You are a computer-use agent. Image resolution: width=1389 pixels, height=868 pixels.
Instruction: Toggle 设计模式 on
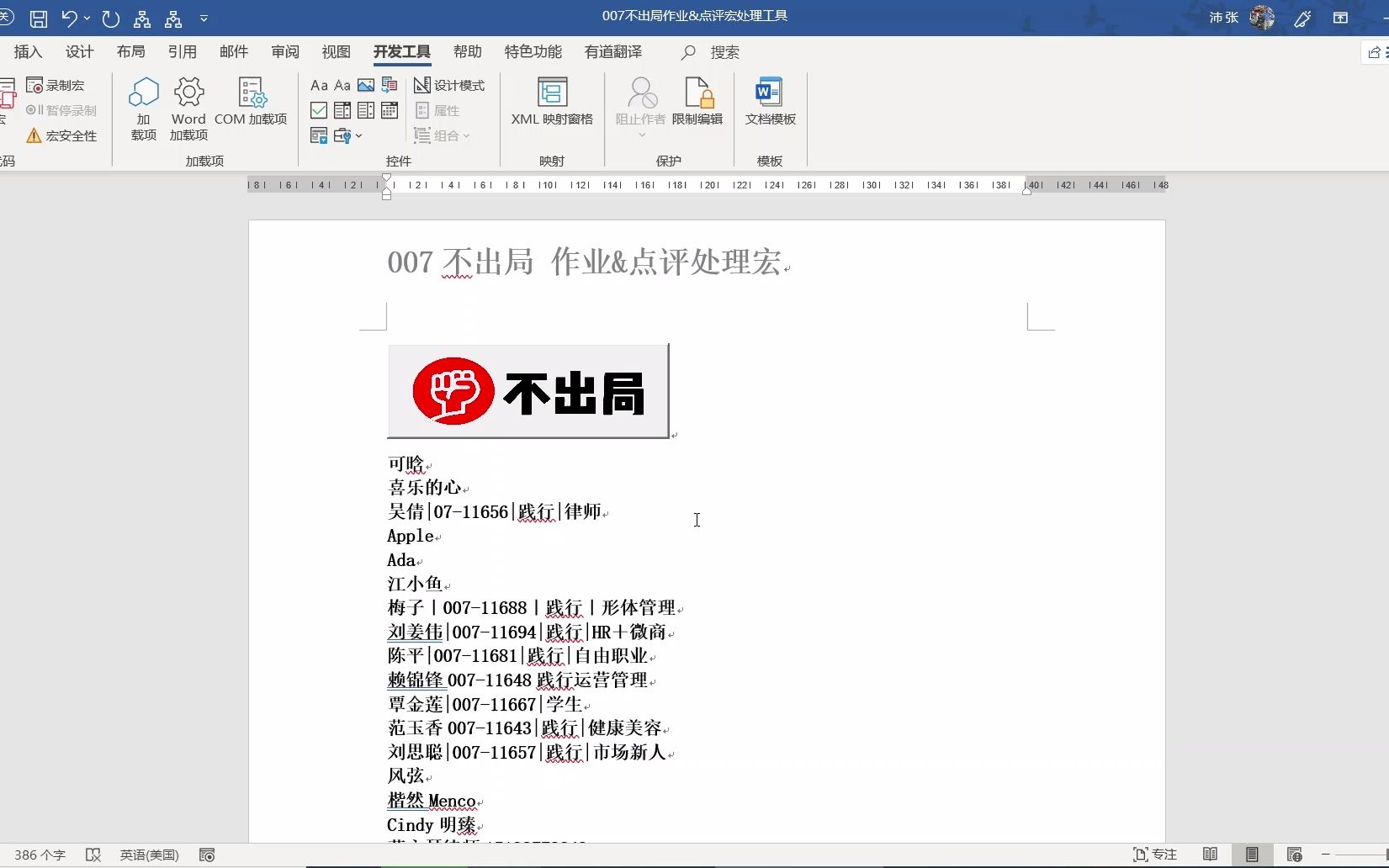(450, 84)
